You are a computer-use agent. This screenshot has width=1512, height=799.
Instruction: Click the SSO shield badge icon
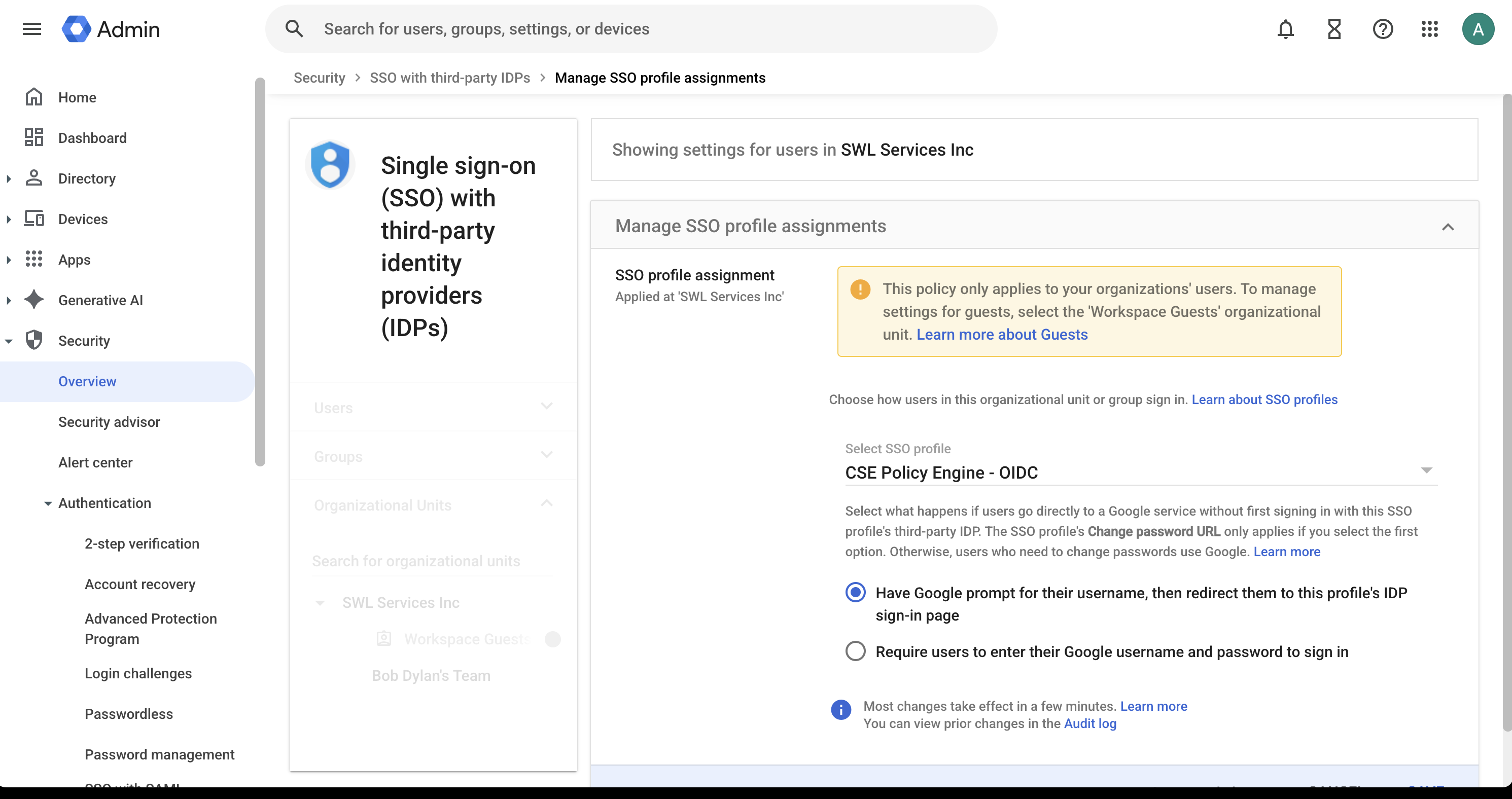point(330,165)
